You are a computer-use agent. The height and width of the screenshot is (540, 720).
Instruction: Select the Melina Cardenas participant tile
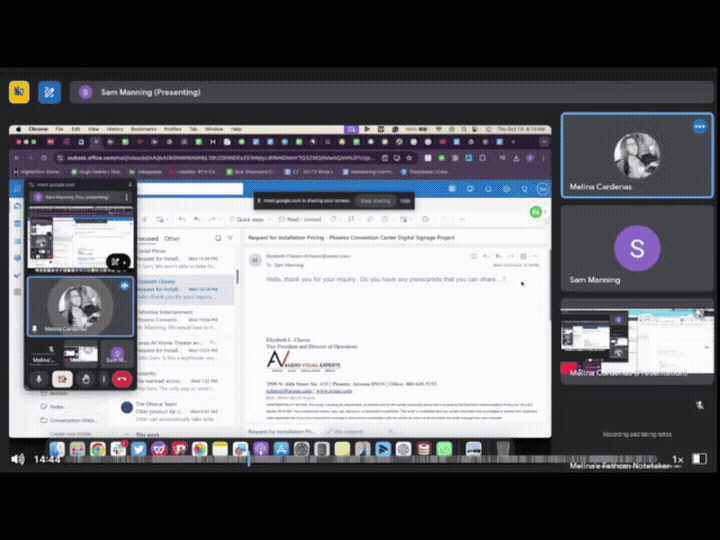tap(637, 155)
